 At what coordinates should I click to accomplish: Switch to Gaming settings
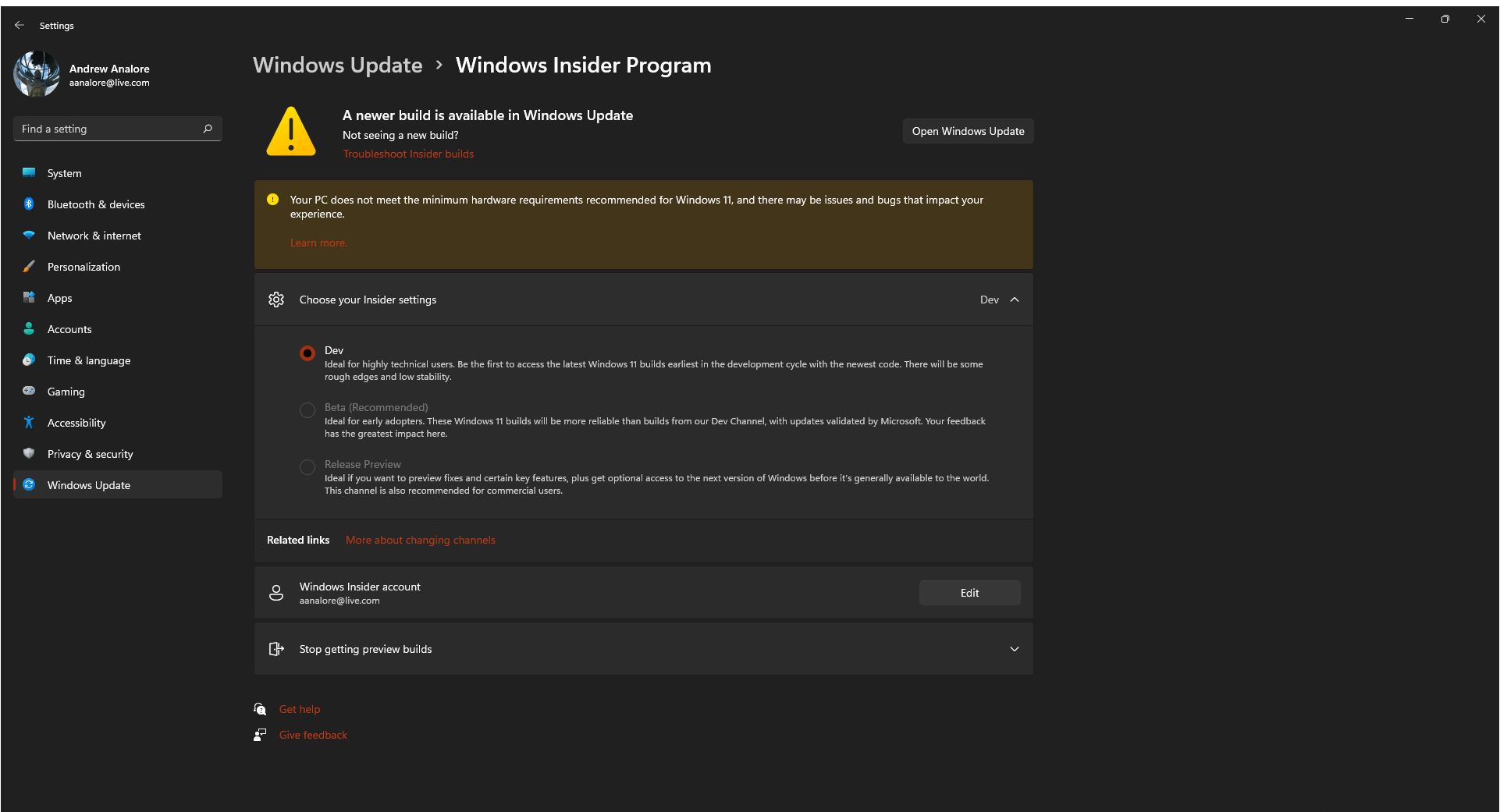118,392
